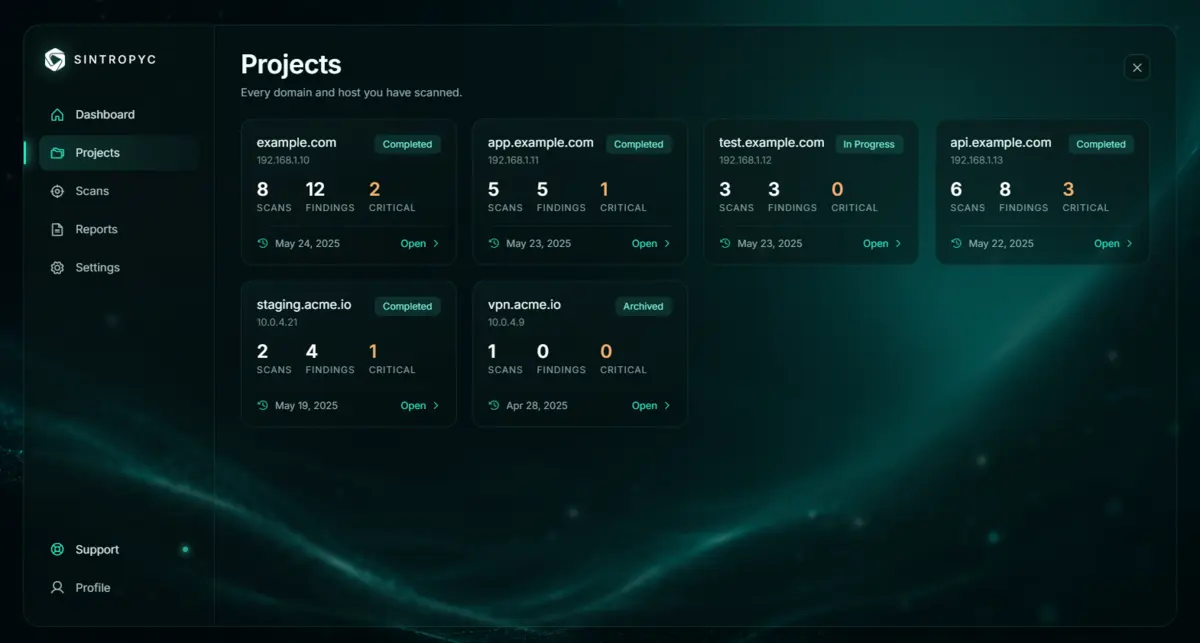This screenshot has width=1200, height=643.
Task: Click the Projects folder icon
Action: click(x=57, y=153)
